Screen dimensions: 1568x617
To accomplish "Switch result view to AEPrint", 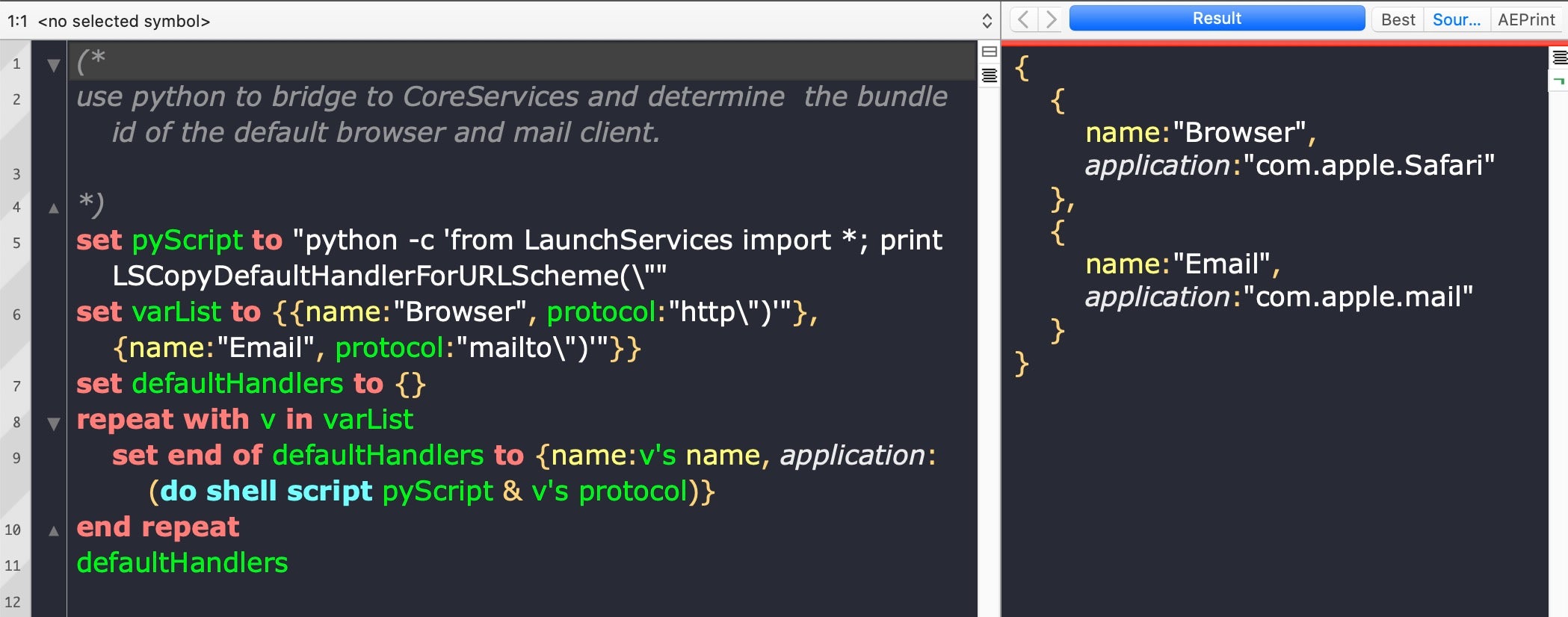I will pyautogui.click(x=1525, y=20).
